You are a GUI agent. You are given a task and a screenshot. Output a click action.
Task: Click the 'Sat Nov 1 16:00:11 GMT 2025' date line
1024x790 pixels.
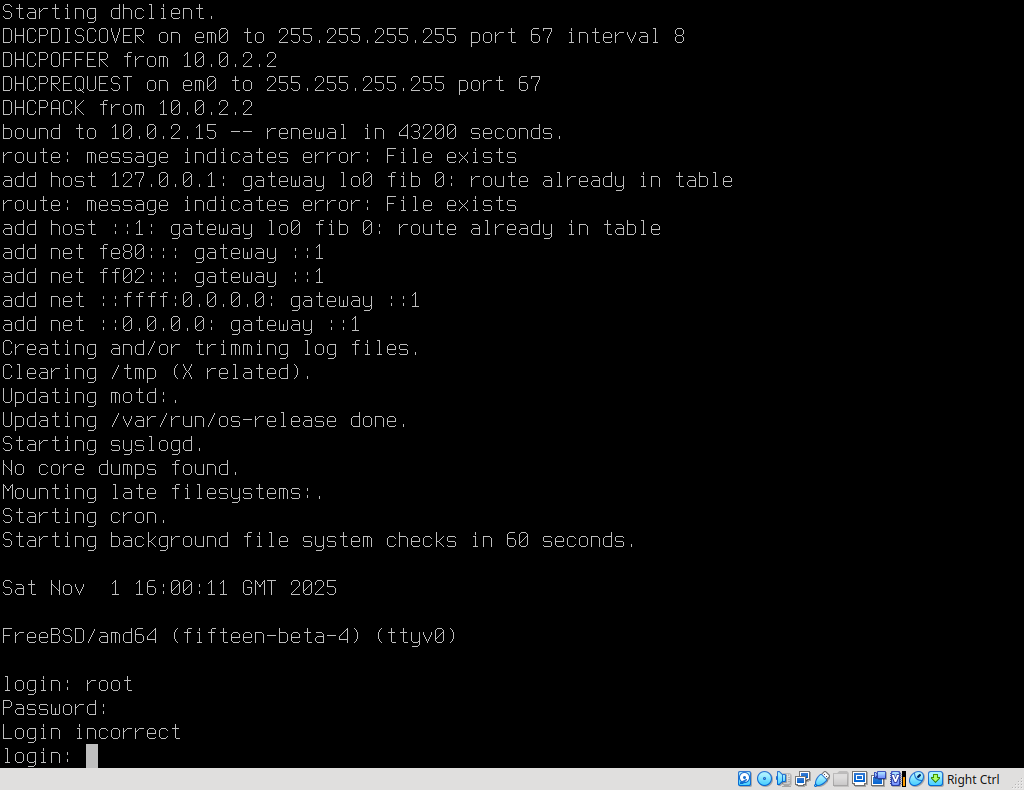[169, 588]
